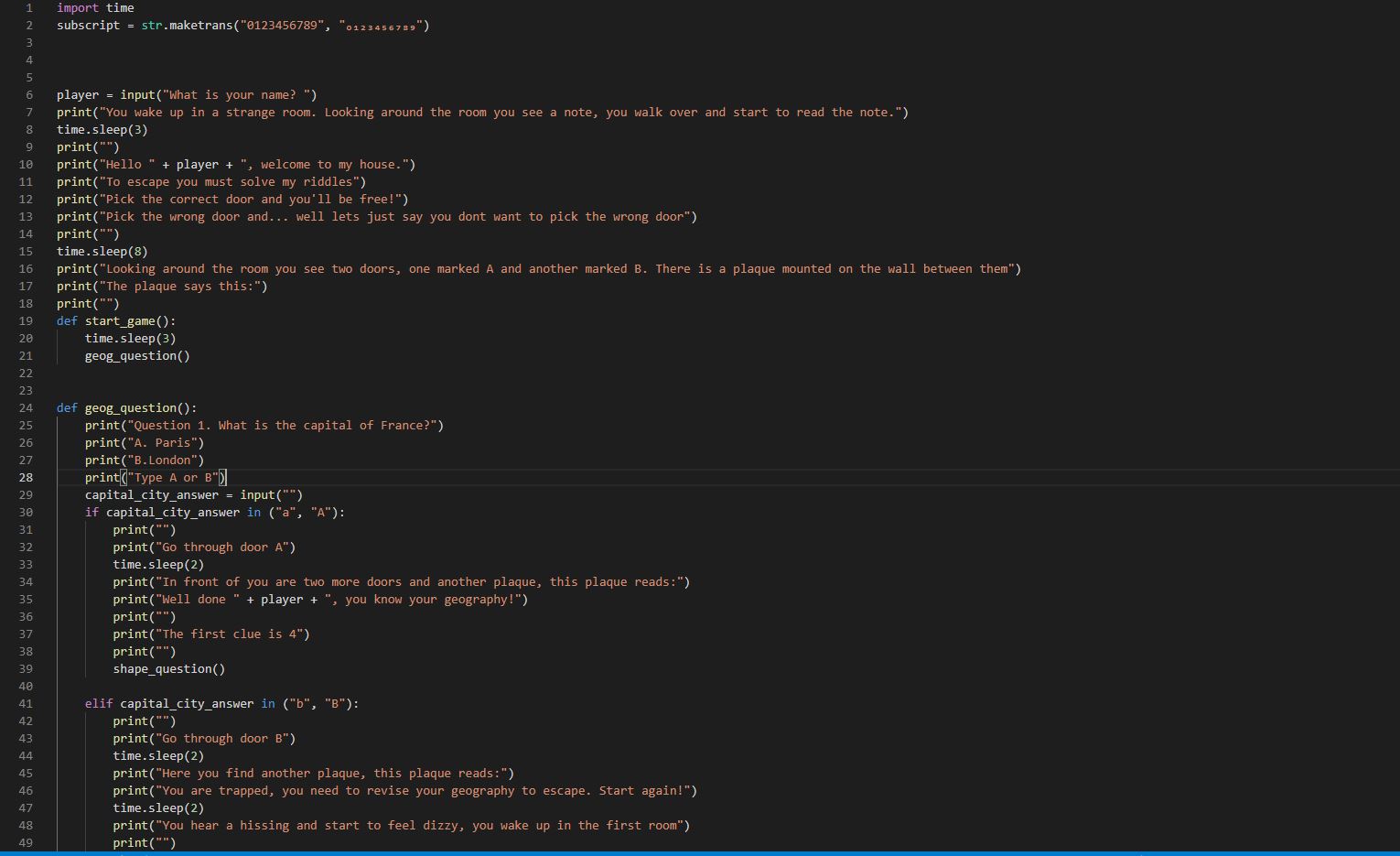Click the "B.London" print line
Viewport: 1400px width, 856px height.
pos(145,461)
